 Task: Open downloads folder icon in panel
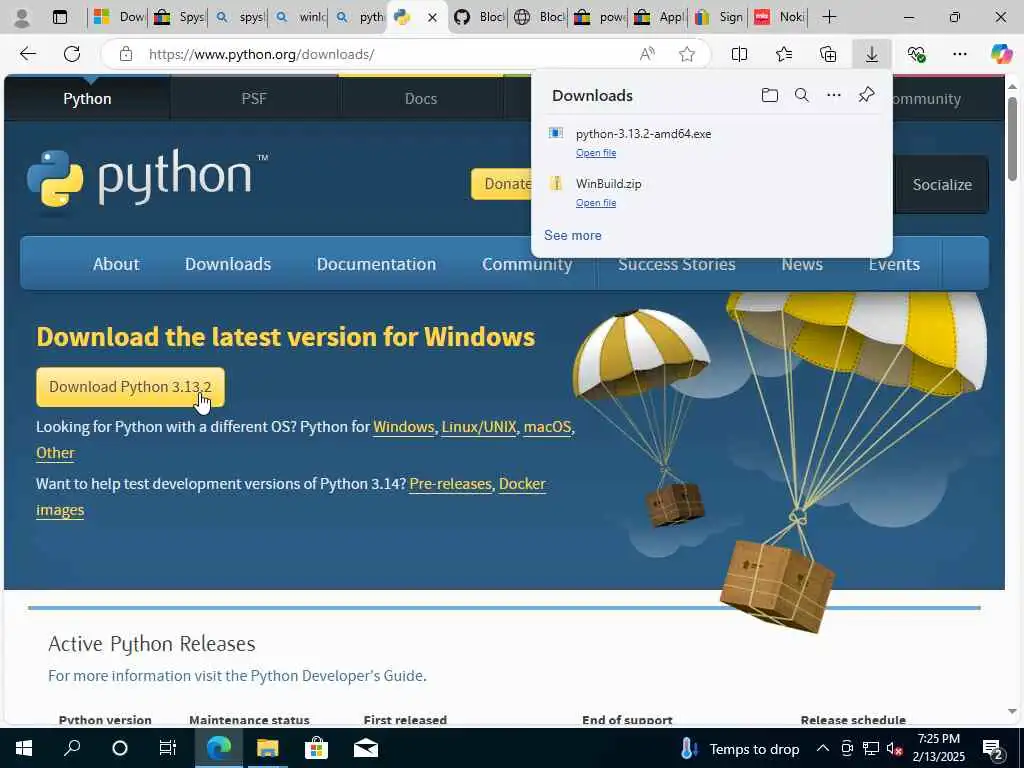[x=770, y=95]
